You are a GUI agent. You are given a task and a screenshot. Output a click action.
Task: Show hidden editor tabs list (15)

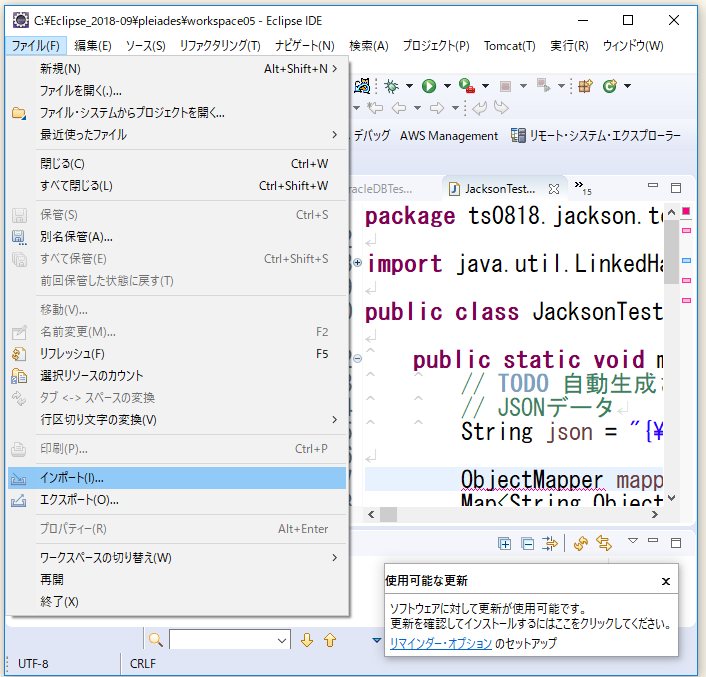(583, 188)
